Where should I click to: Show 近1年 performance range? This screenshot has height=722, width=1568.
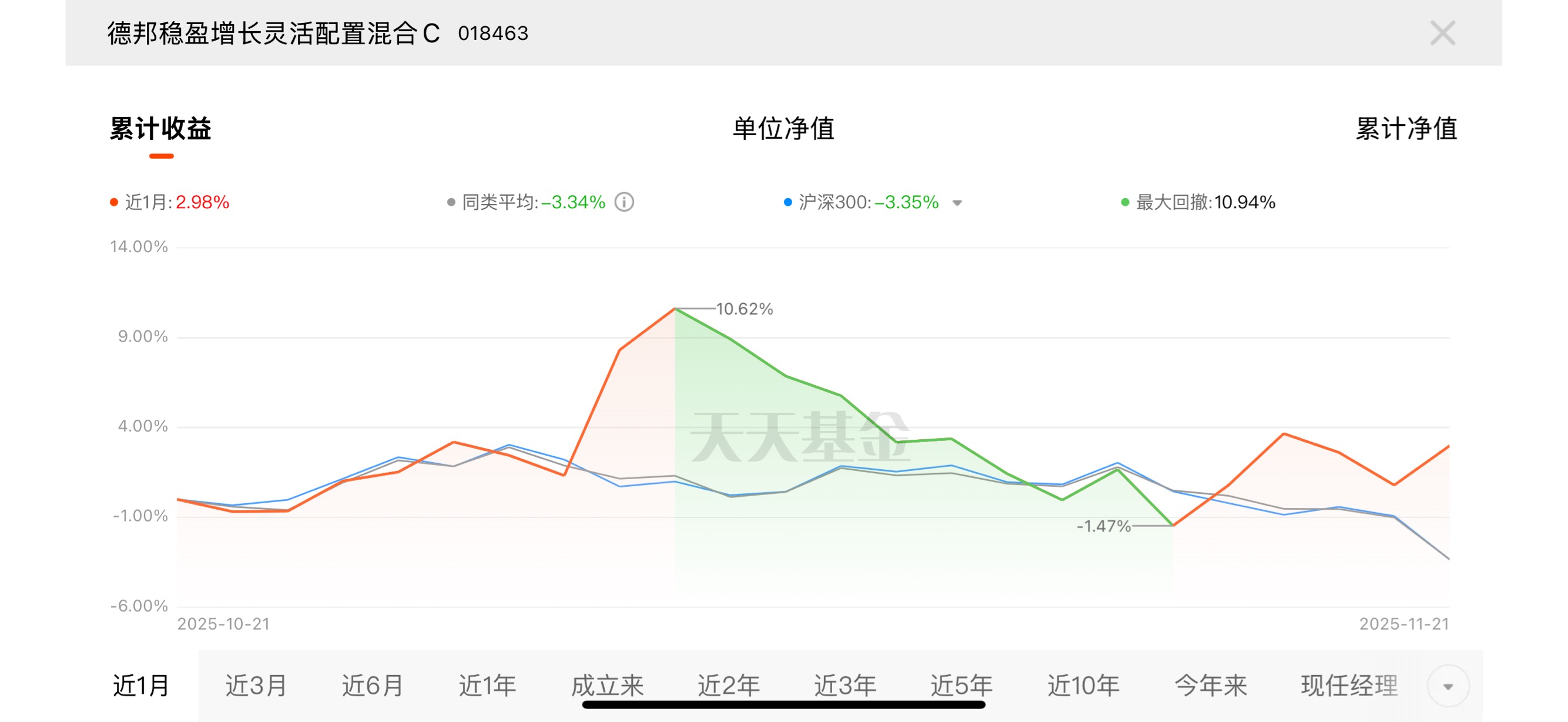coord(488,686)
